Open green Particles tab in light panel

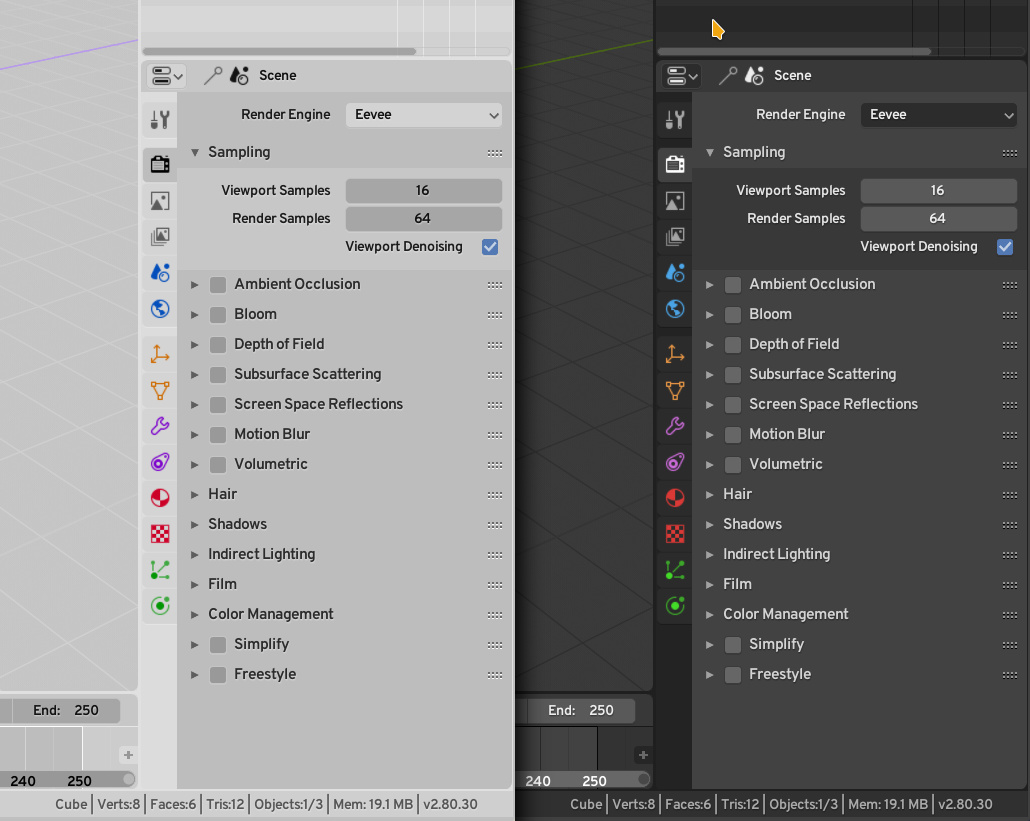[x=160, y=569]
